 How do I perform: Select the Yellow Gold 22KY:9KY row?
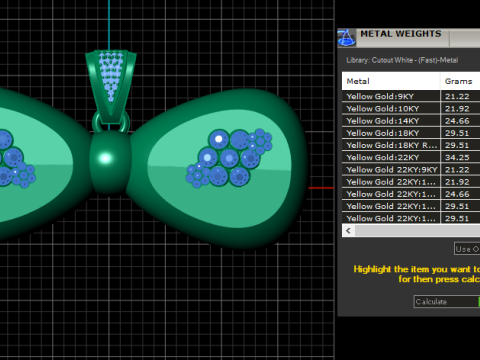pos(411,170)
